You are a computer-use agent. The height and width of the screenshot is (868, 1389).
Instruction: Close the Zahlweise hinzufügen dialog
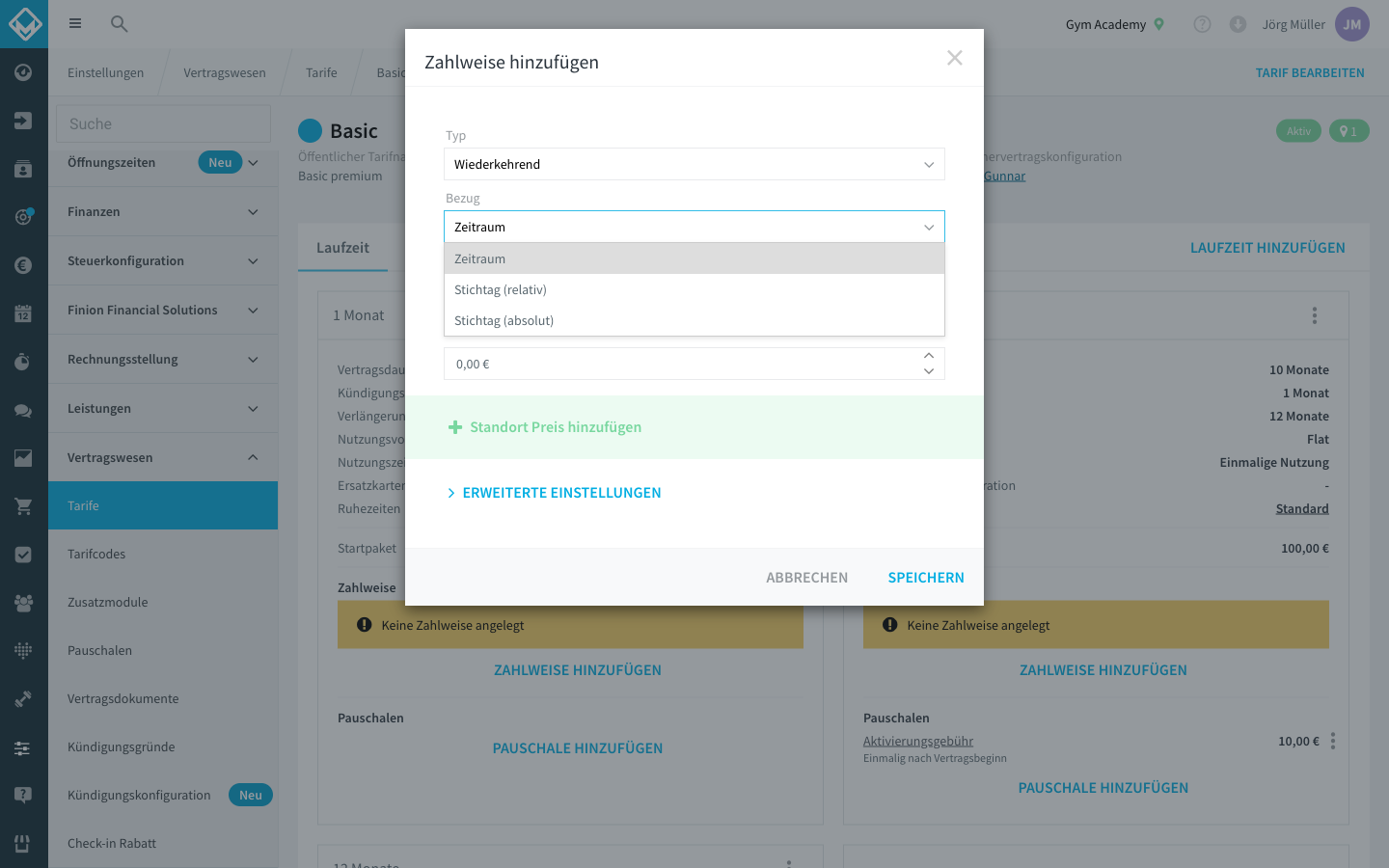pos(955,58)
